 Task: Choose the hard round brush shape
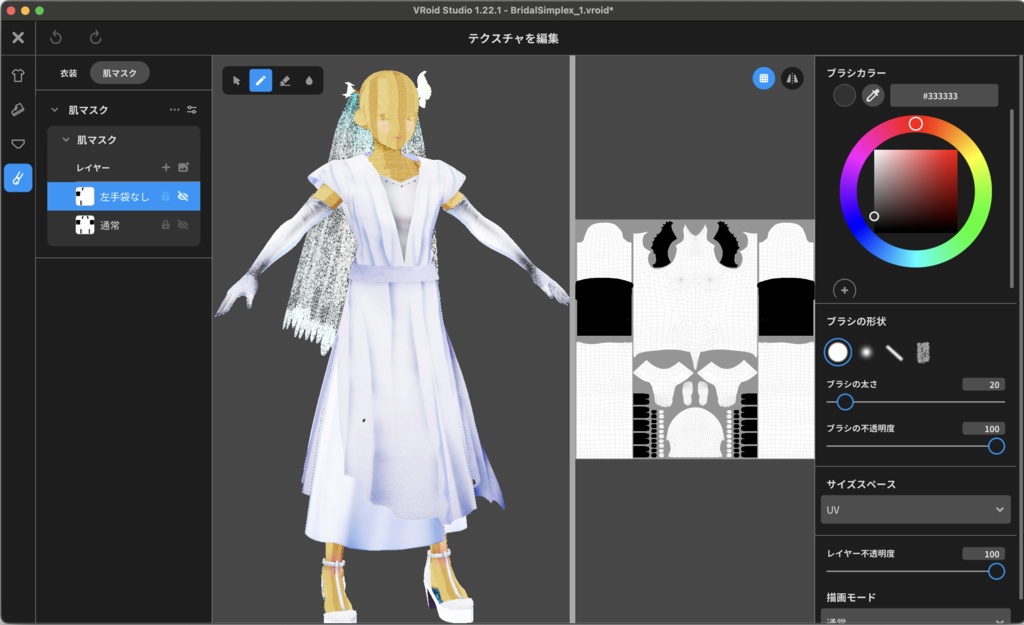[x=837, y=353]
